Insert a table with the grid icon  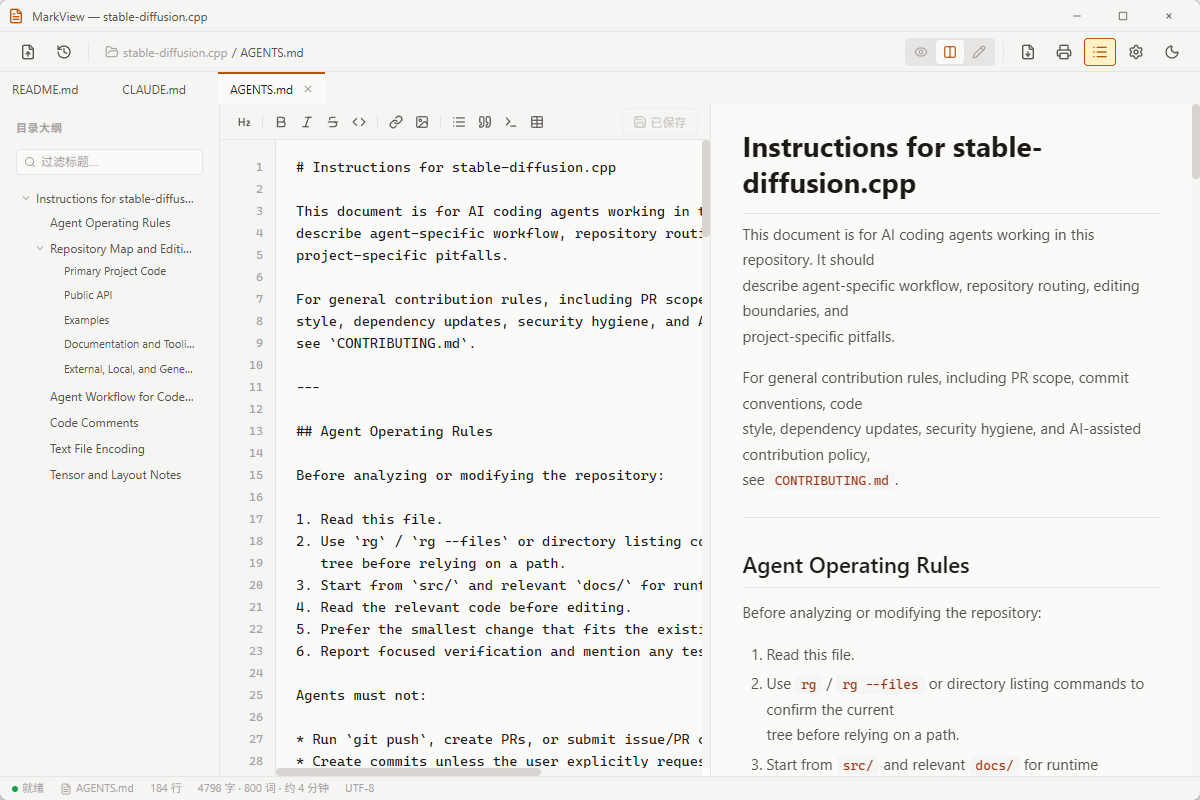537,122
